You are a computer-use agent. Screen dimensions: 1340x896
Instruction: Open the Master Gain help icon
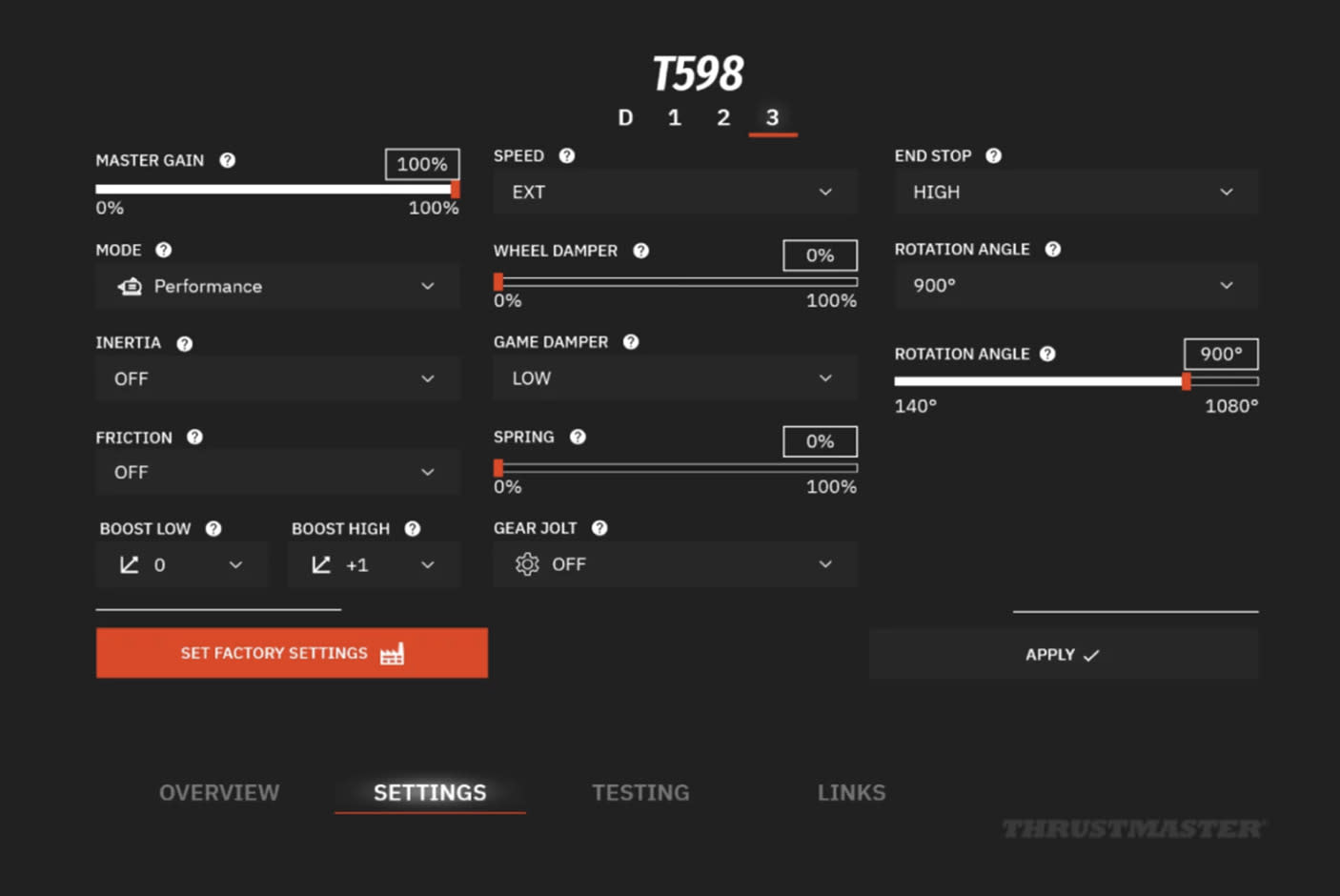tap(227, 160)
